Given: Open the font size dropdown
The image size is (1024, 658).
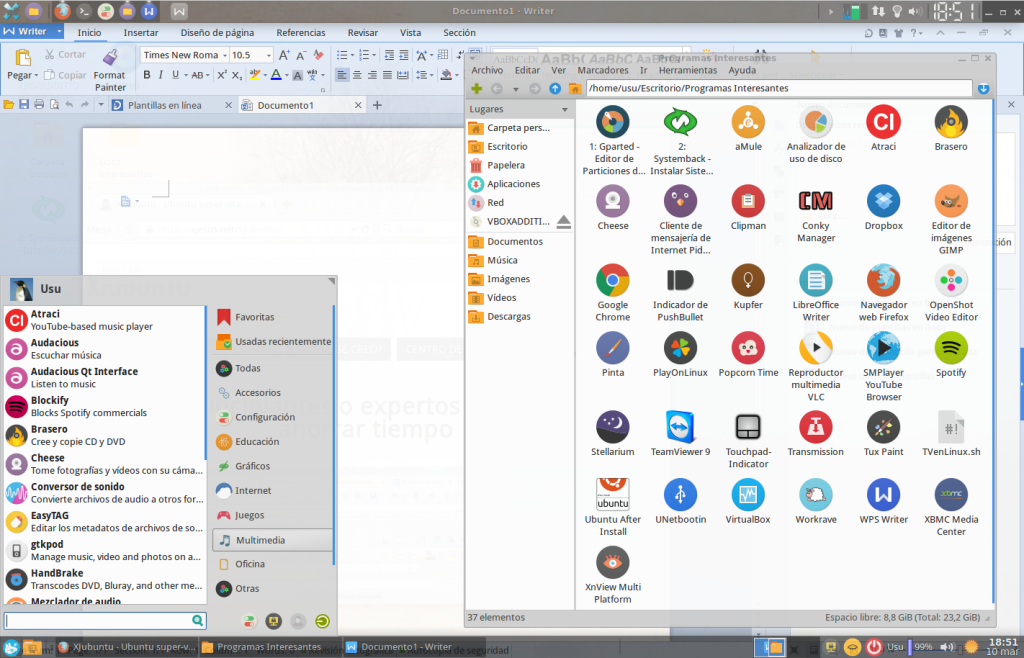Looking at the screenshot, I should click(268, 55).
